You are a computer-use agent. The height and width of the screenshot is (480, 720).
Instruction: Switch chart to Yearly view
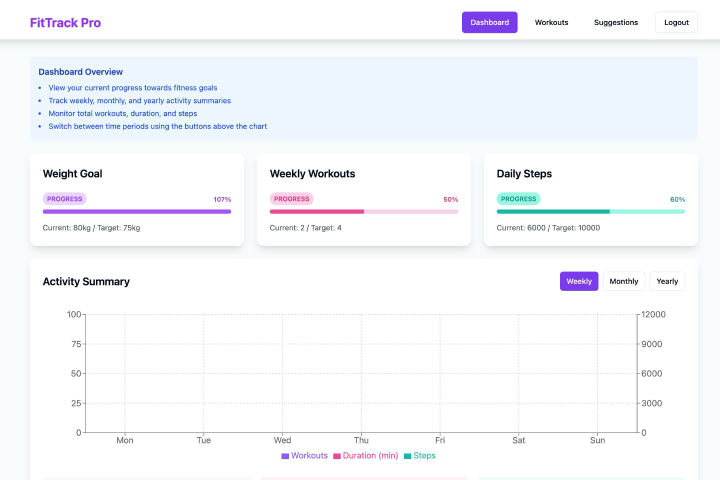coord(667,281)
